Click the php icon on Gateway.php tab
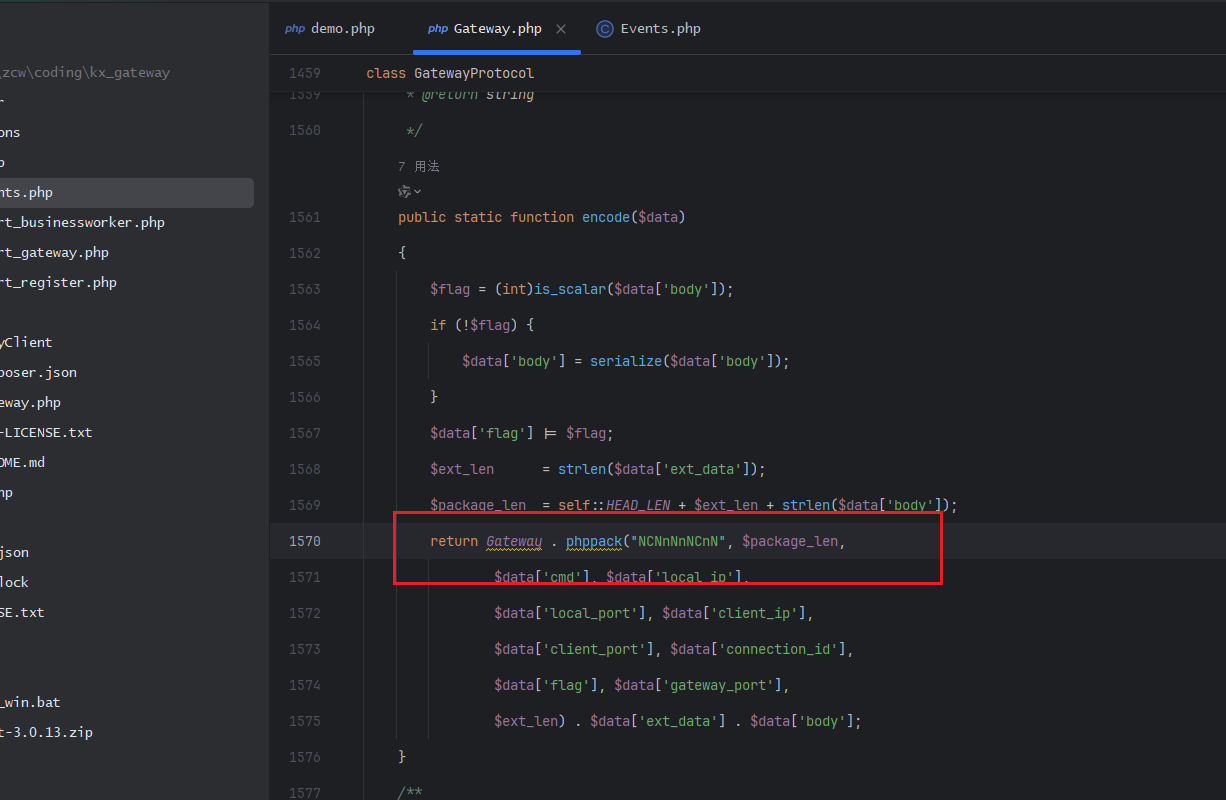 (438, 29)
